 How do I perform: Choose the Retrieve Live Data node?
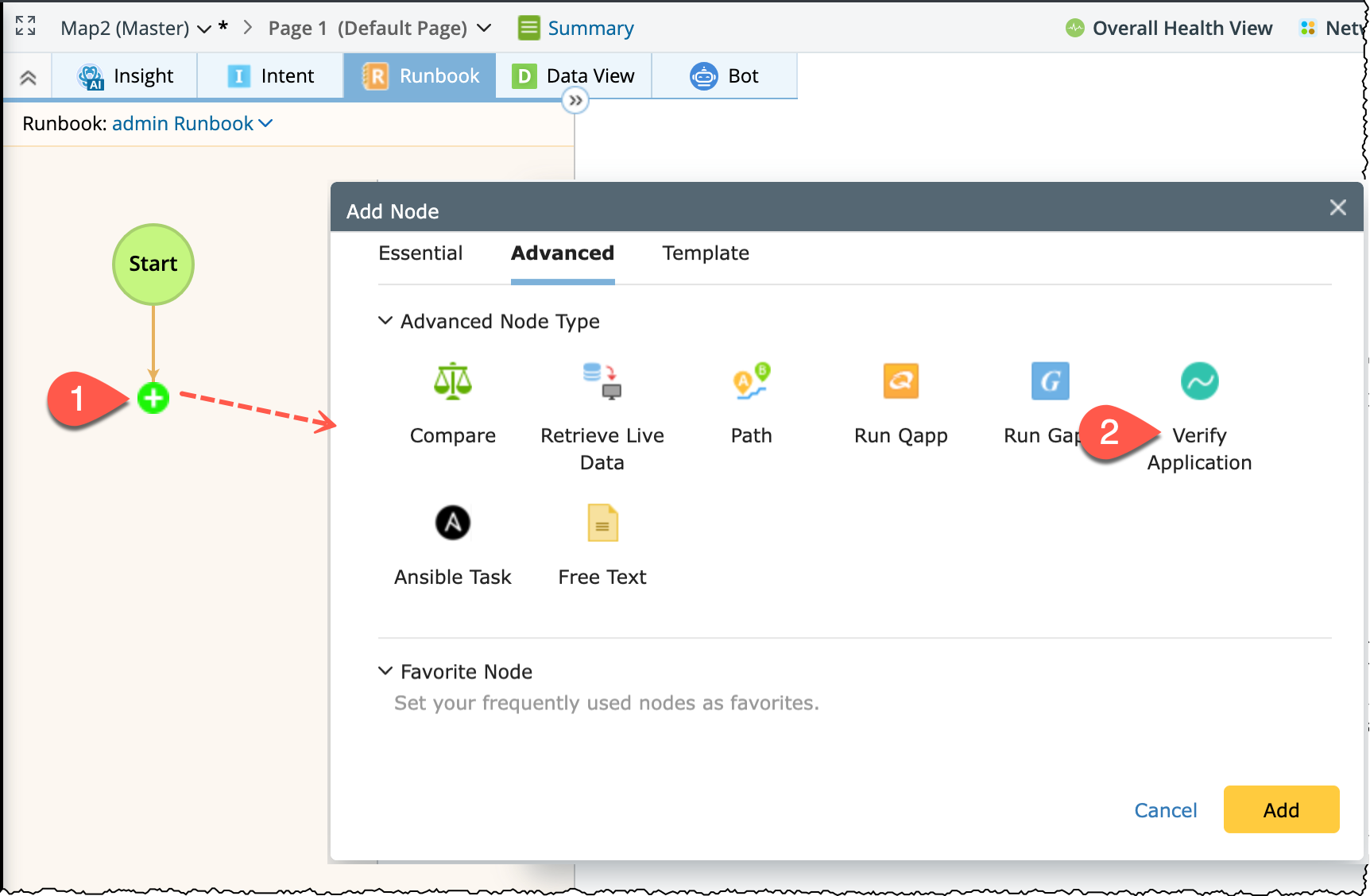[602, 381]
